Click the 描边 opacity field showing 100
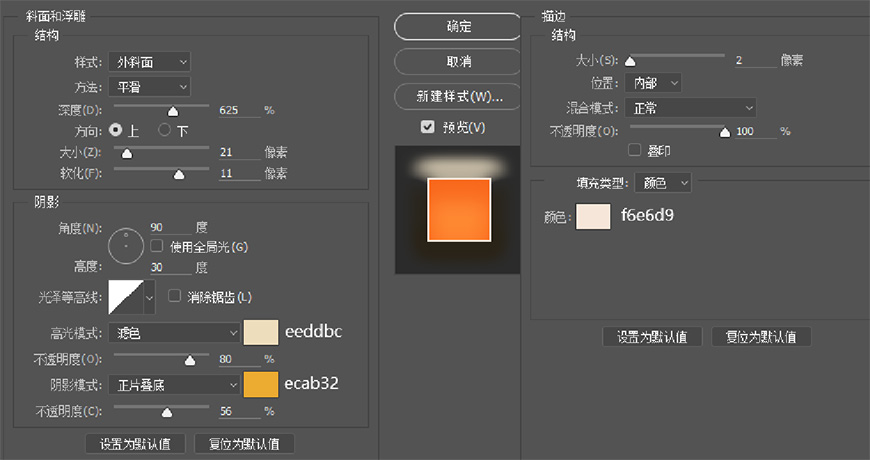Viewport: 870px width, 460px height. pos(756,132)
